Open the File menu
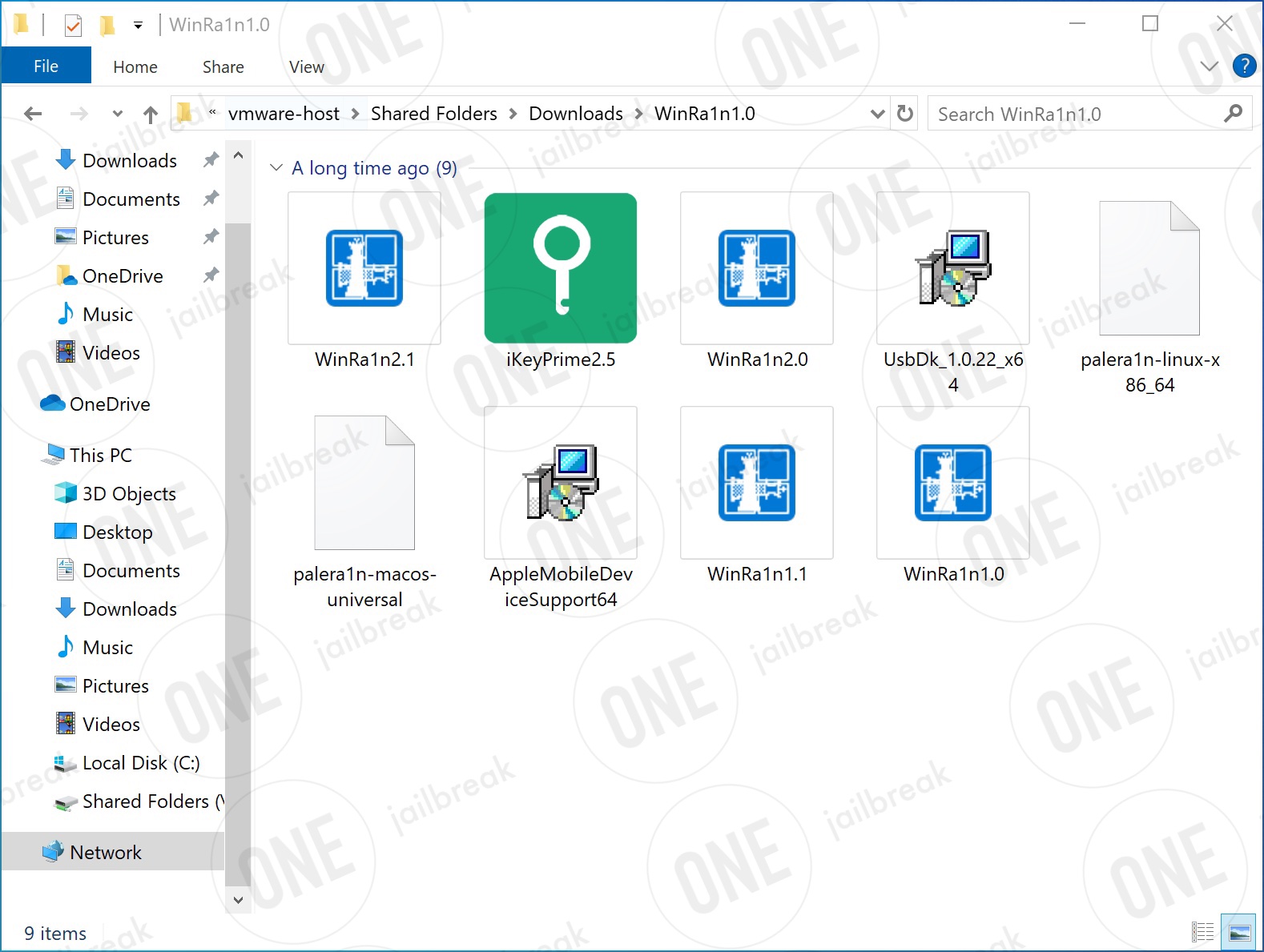The height and width of the screenshot is (952, 1264). [46, 66]
